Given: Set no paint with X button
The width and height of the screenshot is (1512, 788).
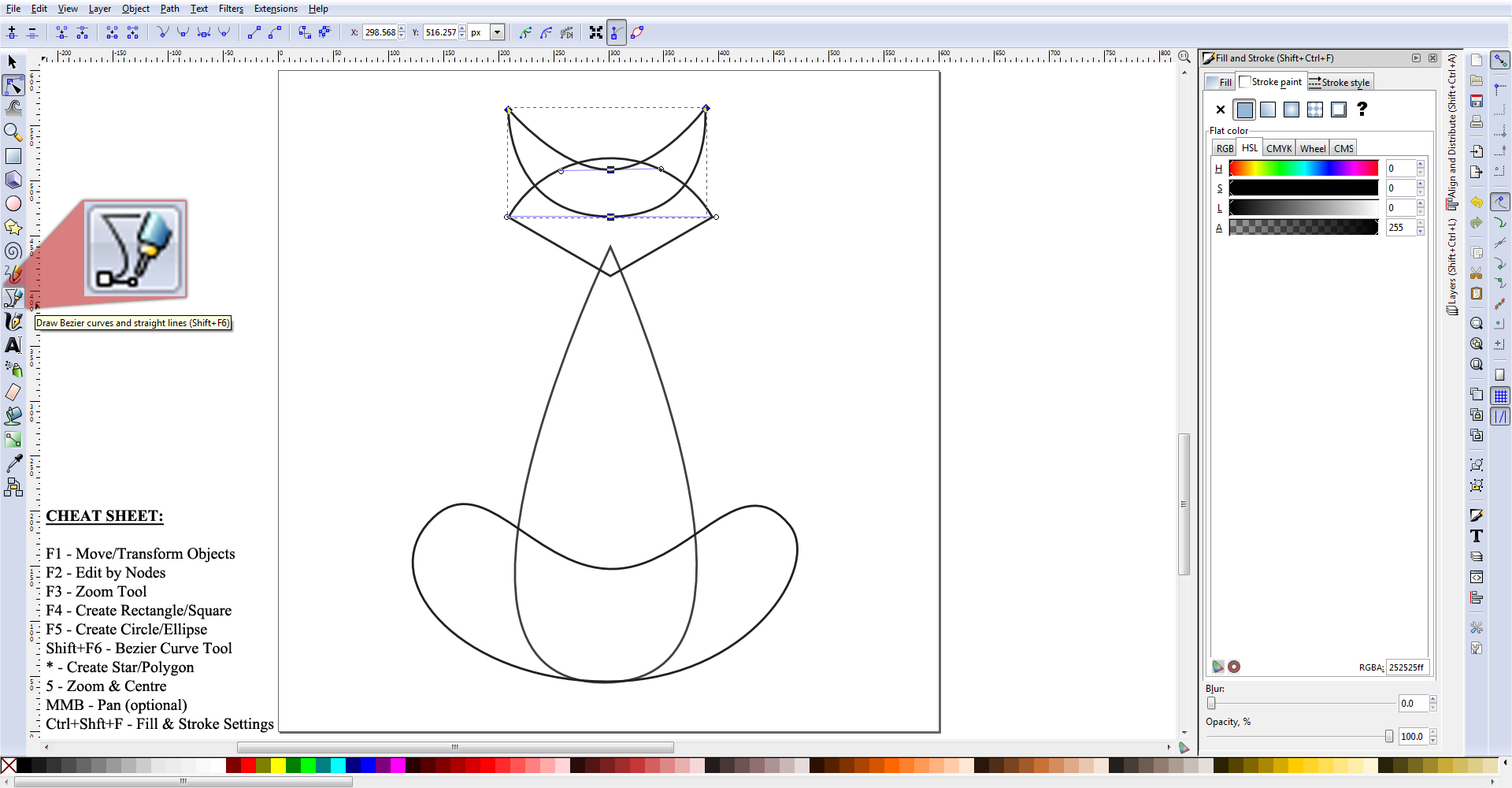Looking at the screenshot, I should coord(1221,110).
